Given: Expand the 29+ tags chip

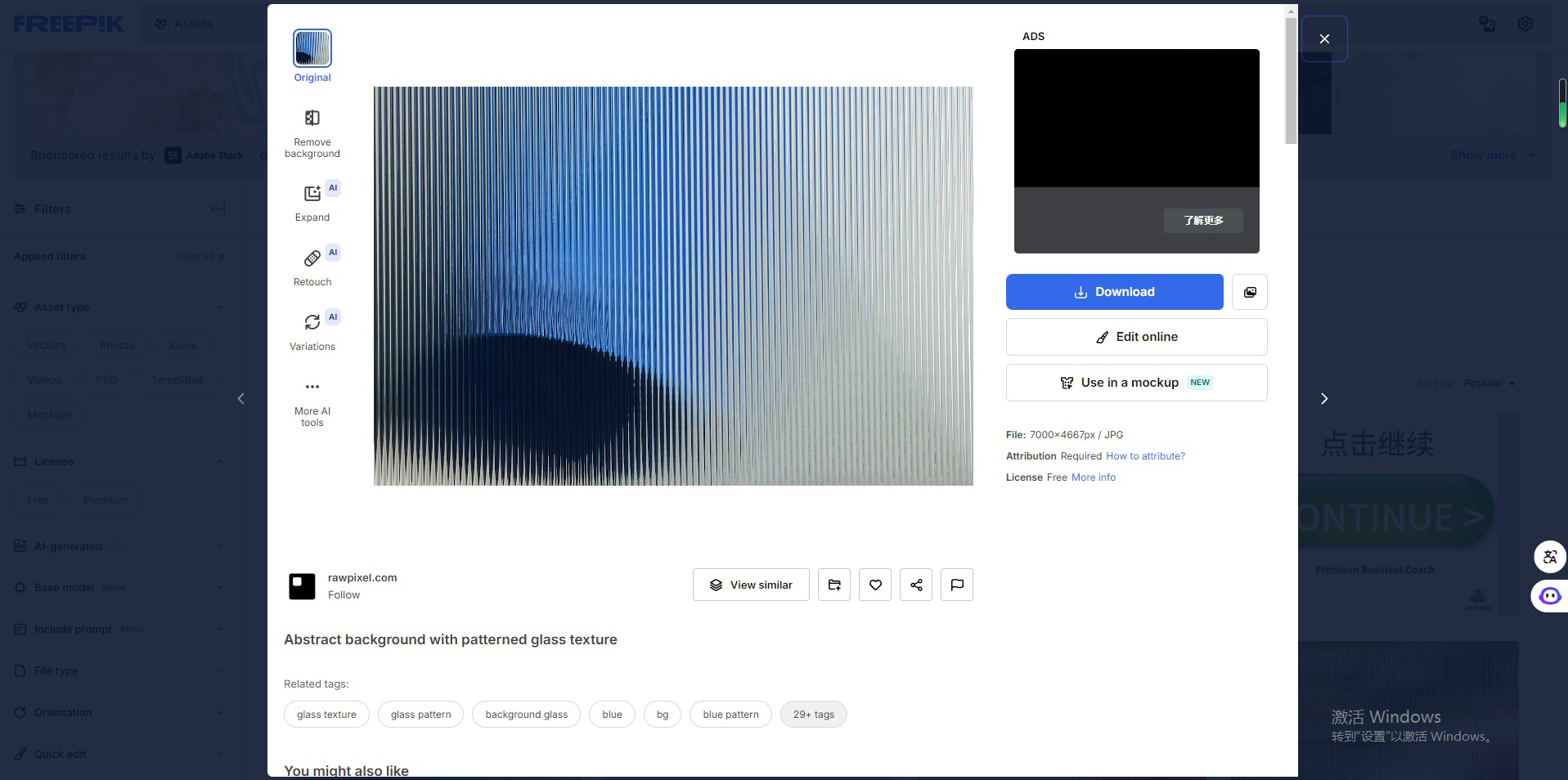Looking at the screenshot, I should point(814,715).
